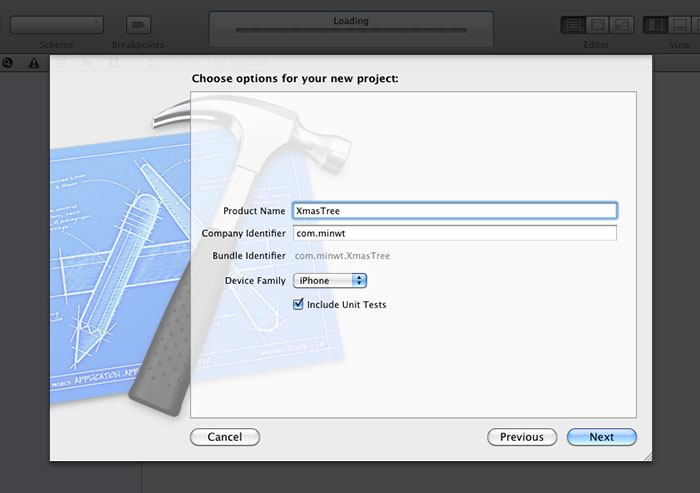Select the Bundle Identifier text com.minwt.XmasTree

[342, 256]
